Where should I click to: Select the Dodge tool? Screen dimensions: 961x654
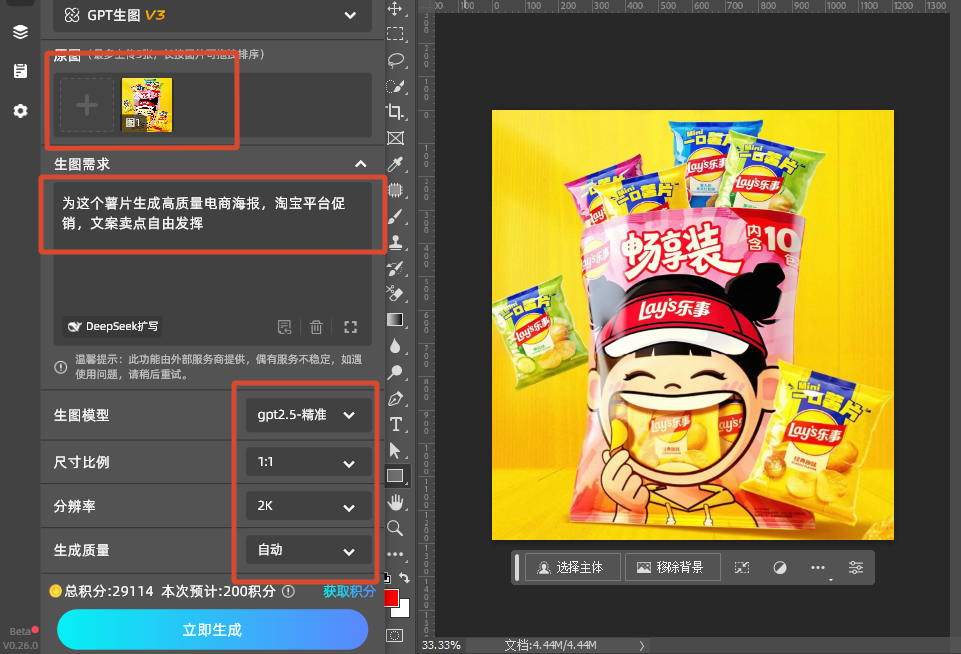pyautogui.click(x=395, y=371)
